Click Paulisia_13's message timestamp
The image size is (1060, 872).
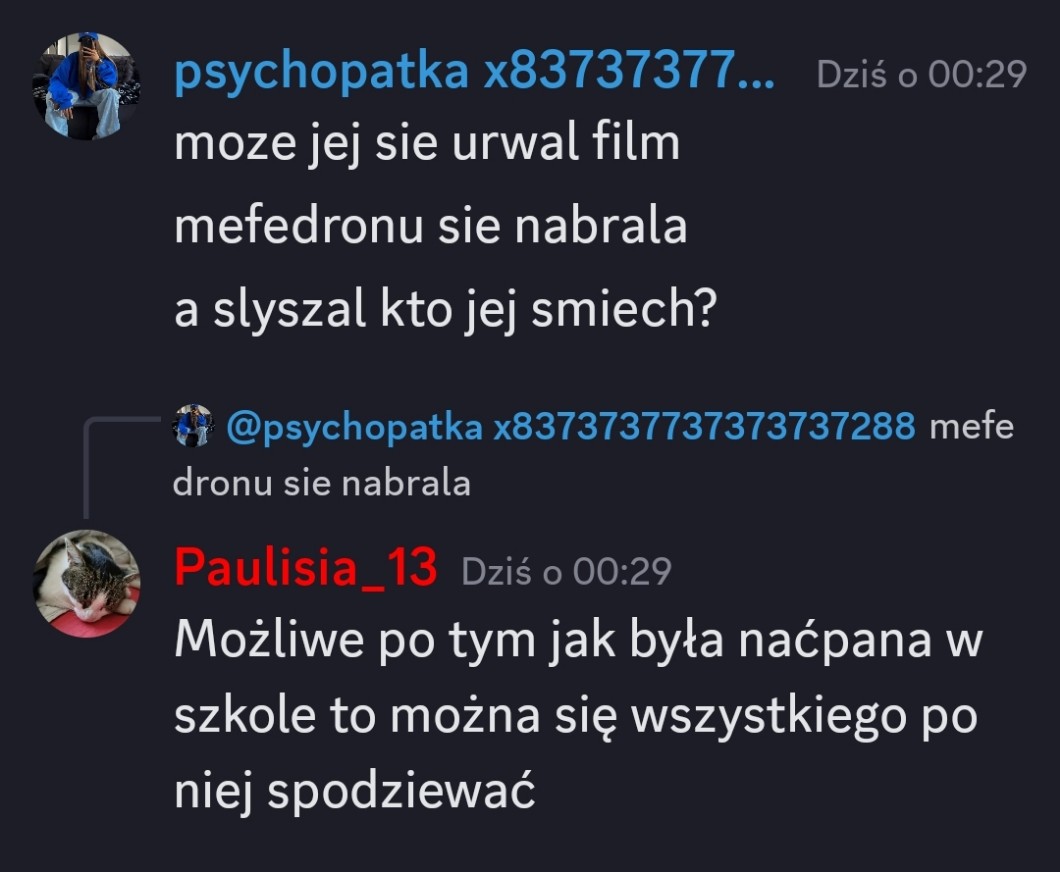coord(567,571)
